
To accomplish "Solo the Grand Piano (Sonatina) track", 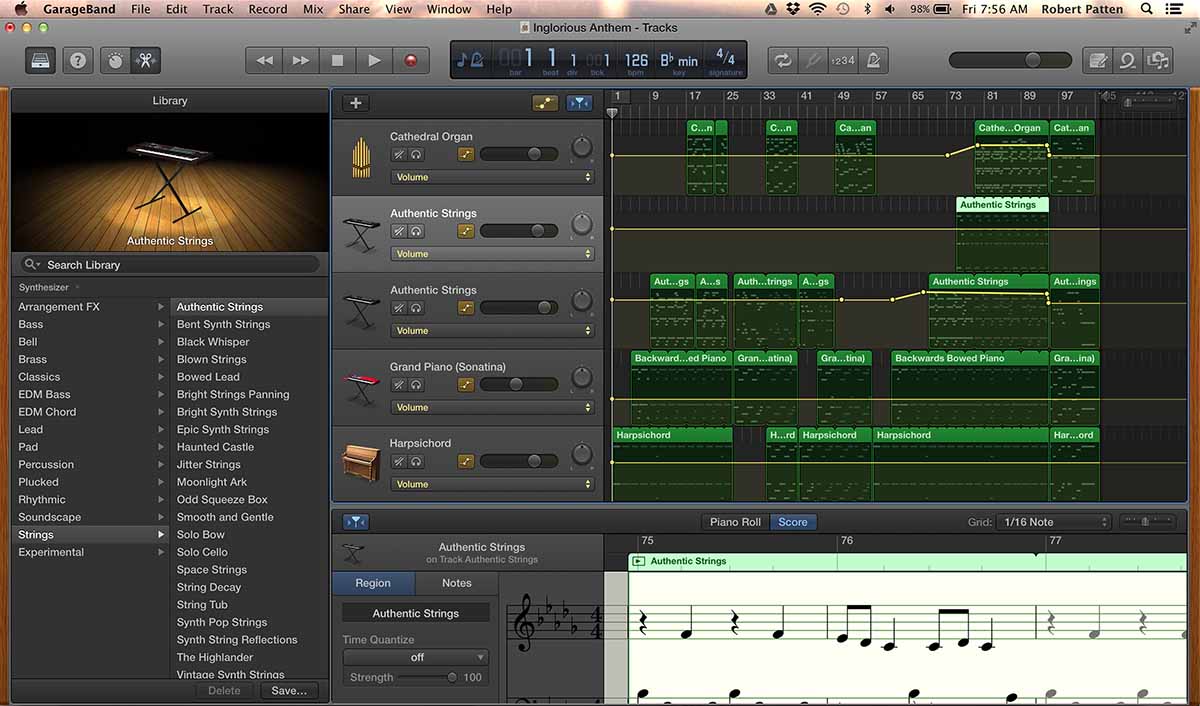I will 416,384.
